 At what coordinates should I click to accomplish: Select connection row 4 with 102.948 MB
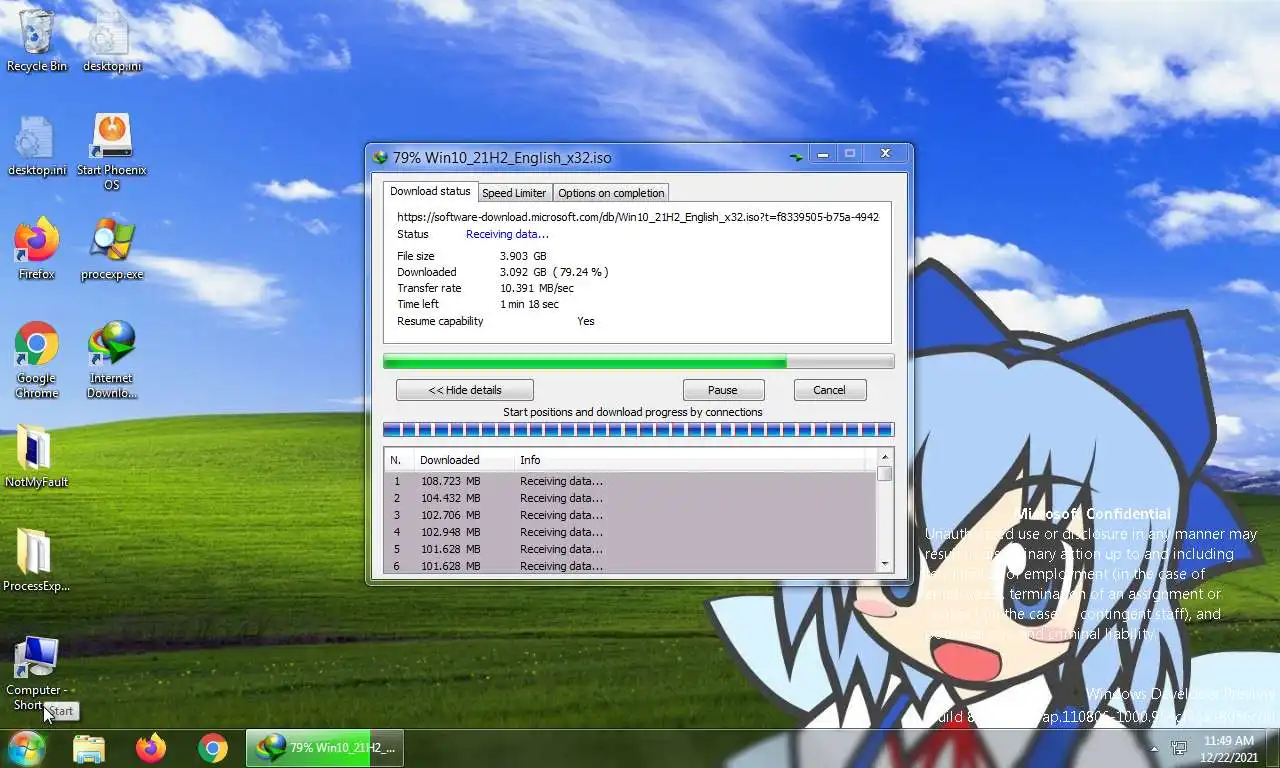click(x=630, y=532)
